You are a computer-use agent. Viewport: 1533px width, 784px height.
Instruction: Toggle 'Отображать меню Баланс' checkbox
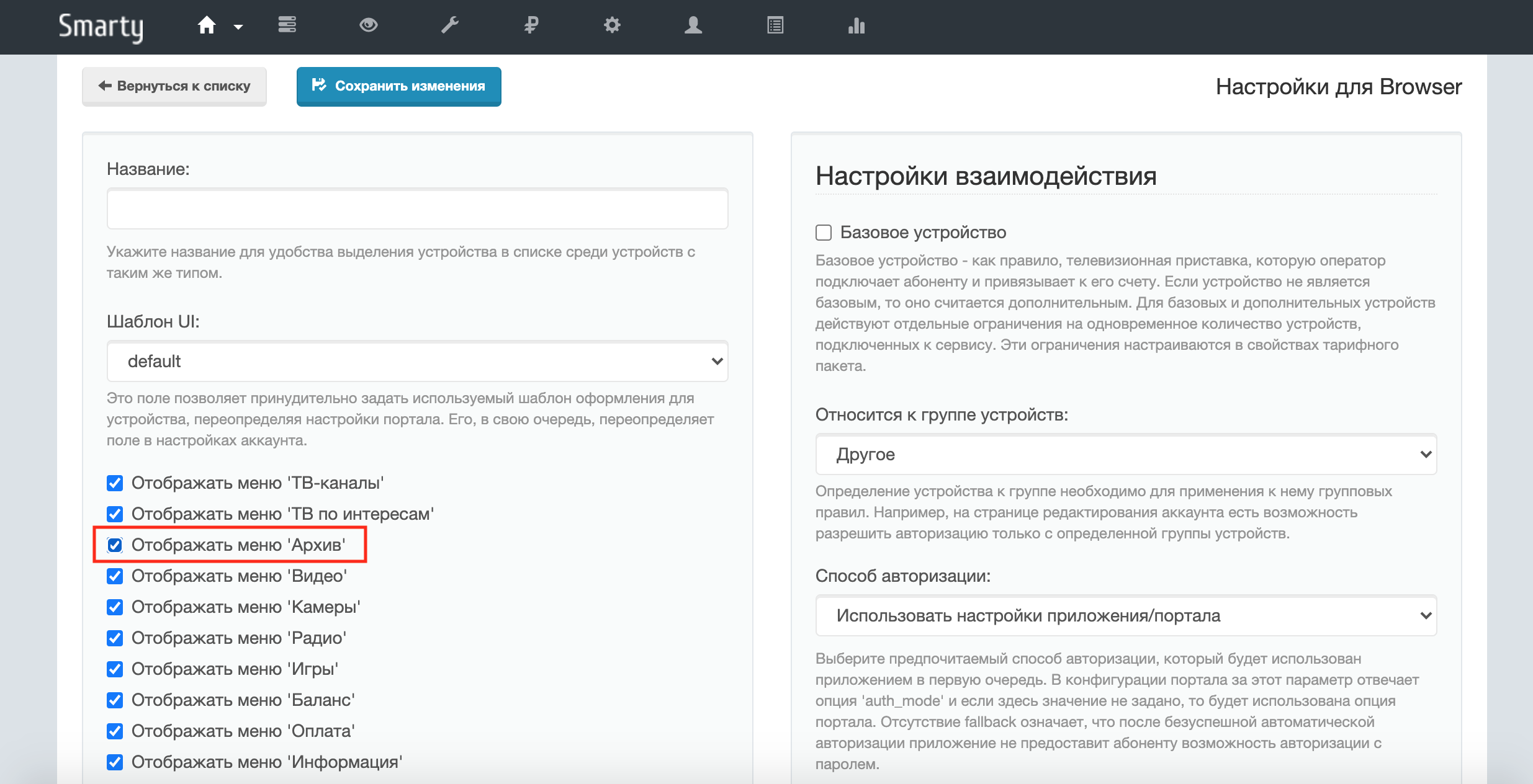click(x=115, y=700)
